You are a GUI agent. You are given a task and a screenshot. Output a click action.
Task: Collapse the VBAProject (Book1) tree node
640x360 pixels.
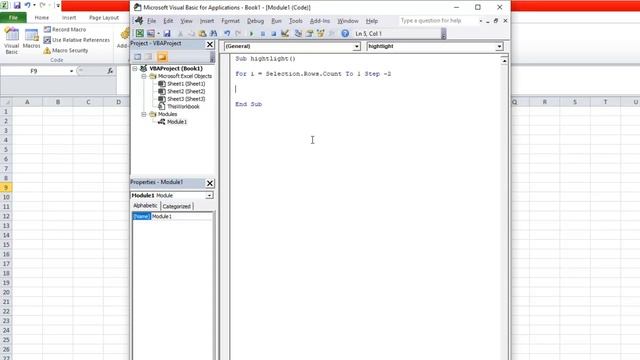click(135, 69)
